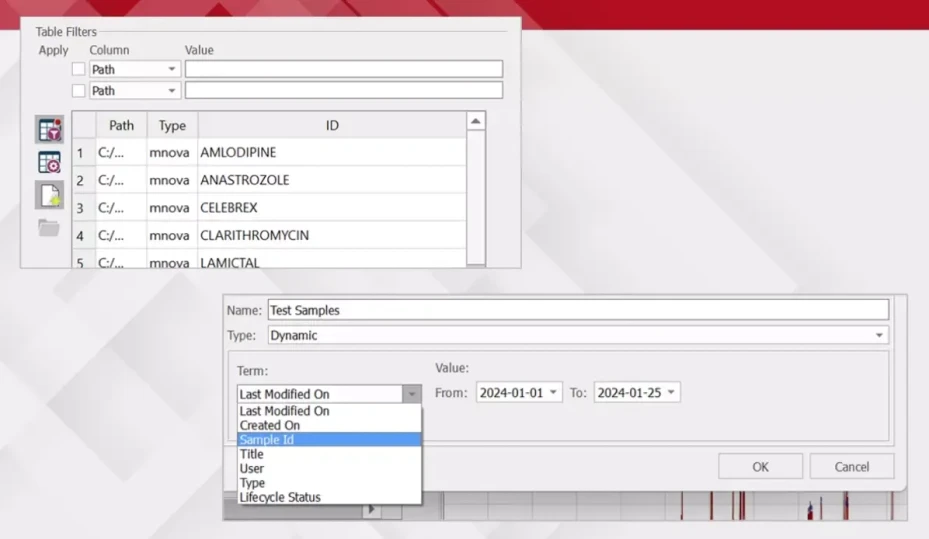The image size is (929, 539).
Task: Enable the second table filter checkbox
Action: (78, 91)
